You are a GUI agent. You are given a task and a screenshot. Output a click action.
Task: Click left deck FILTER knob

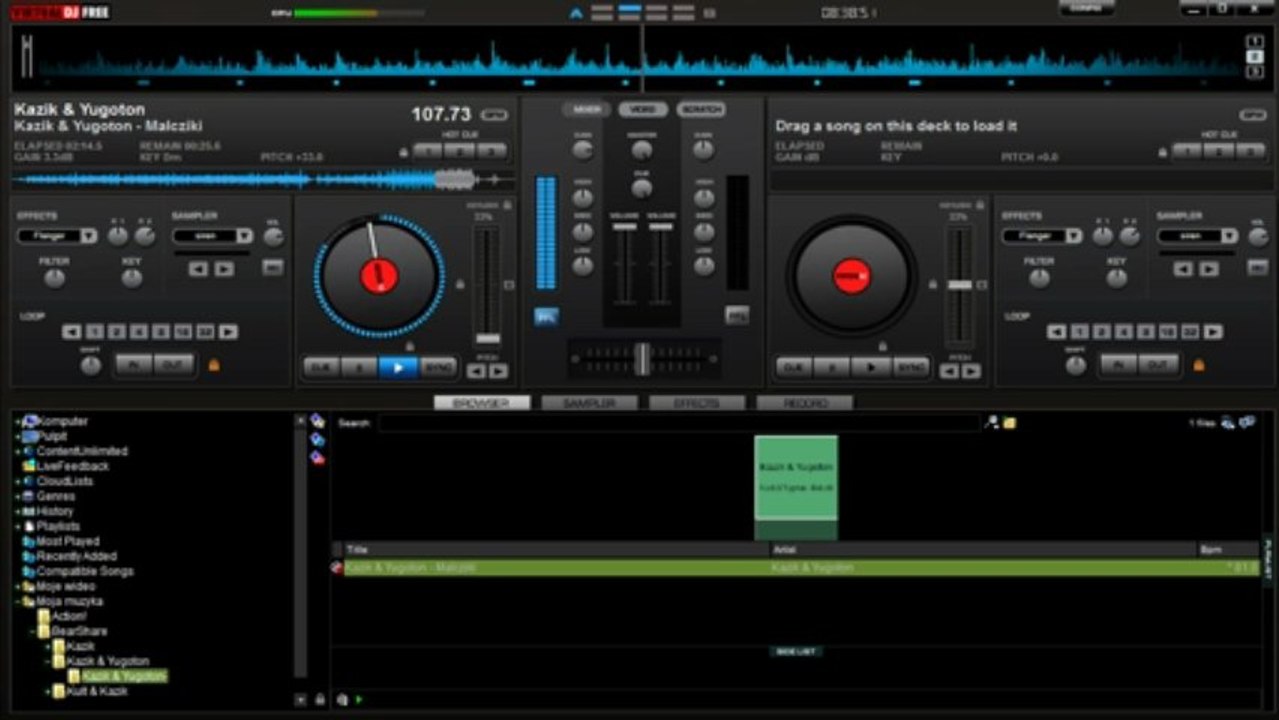click(54, 279)
